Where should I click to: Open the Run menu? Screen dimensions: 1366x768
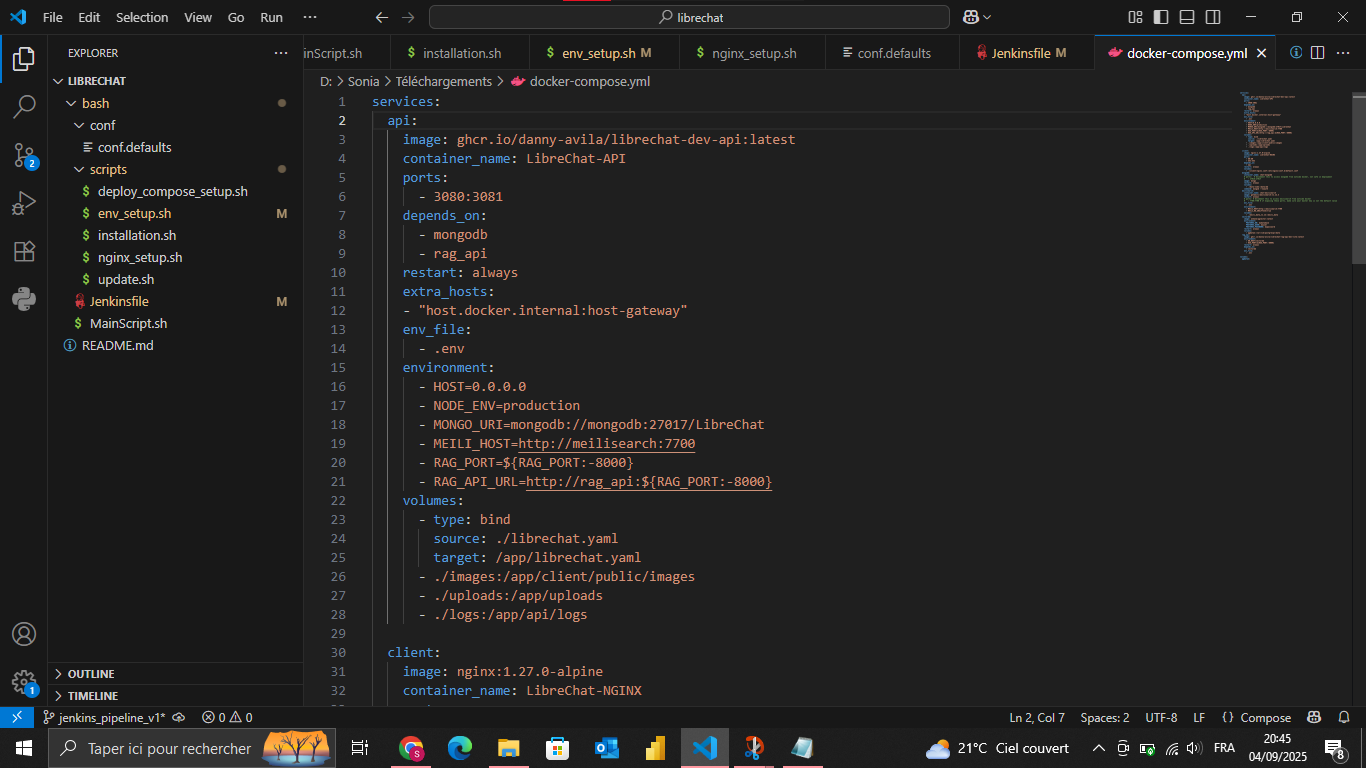[271, 17]
